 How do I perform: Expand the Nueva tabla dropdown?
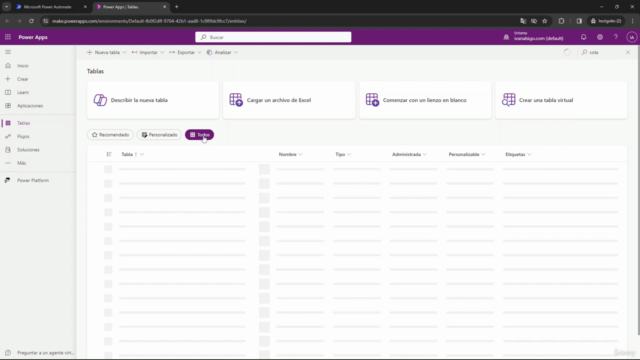tap(124, 52)
